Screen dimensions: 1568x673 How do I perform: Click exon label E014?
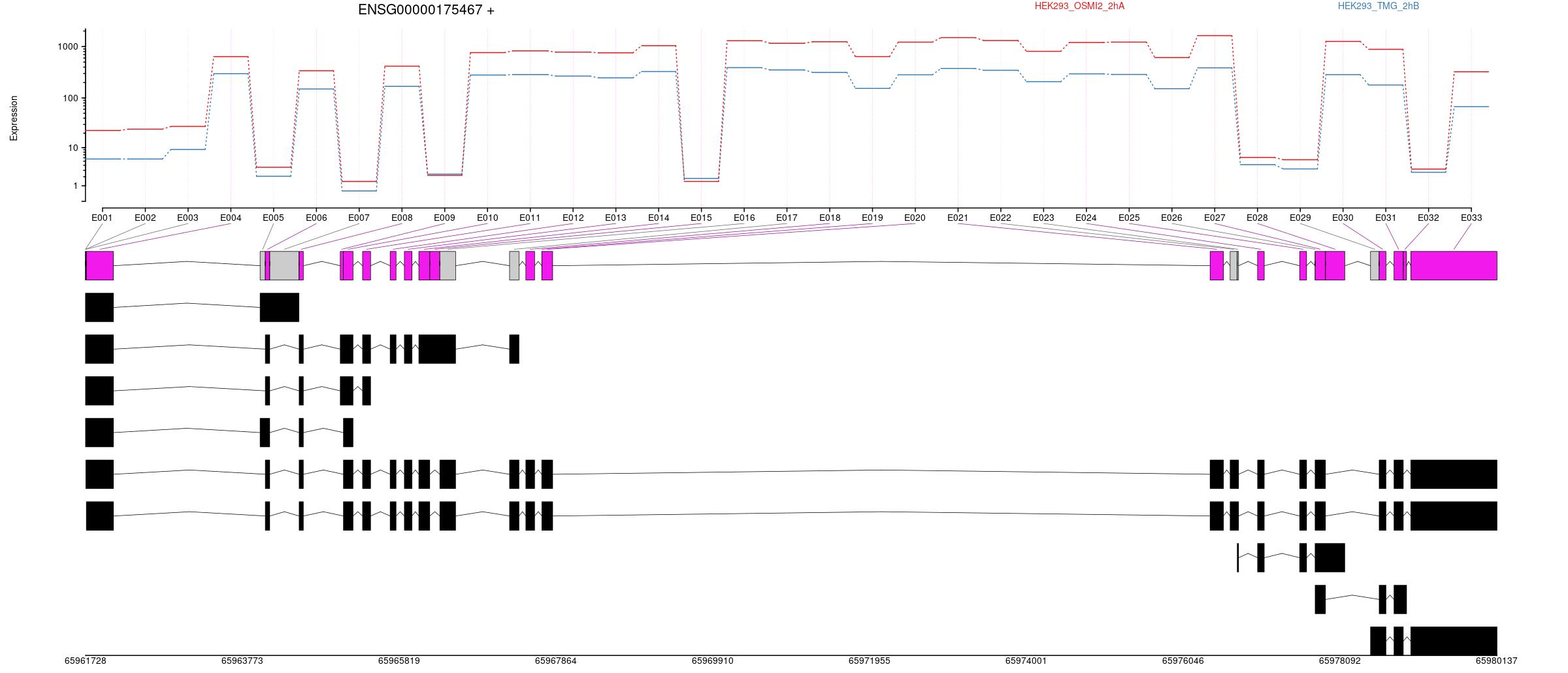click(659, 218)
